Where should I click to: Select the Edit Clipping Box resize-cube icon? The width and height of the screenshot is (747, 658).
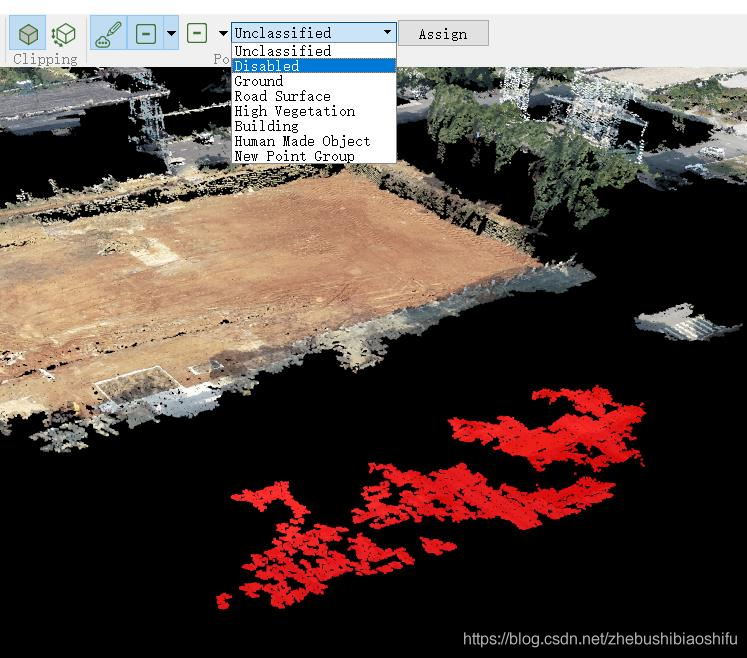point(64,34)
